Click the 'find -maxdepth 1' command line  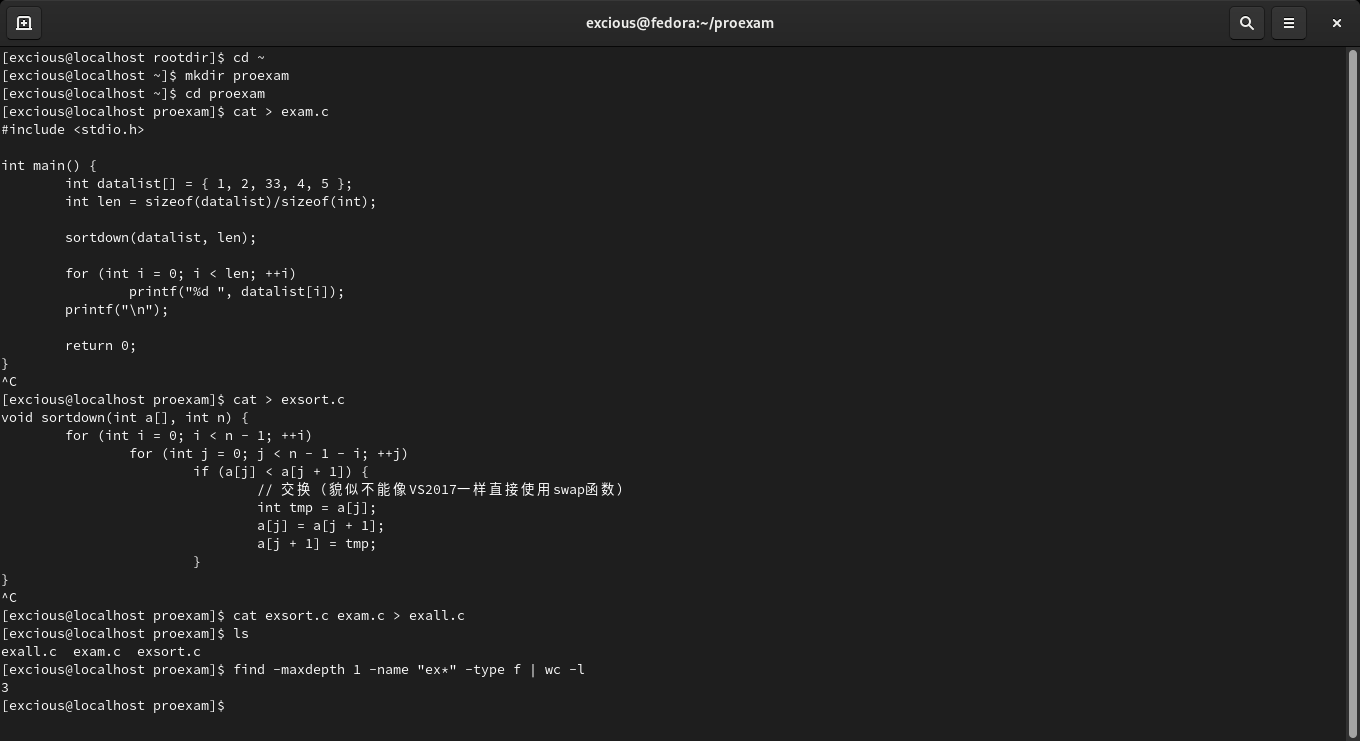(x=293, y=670)
